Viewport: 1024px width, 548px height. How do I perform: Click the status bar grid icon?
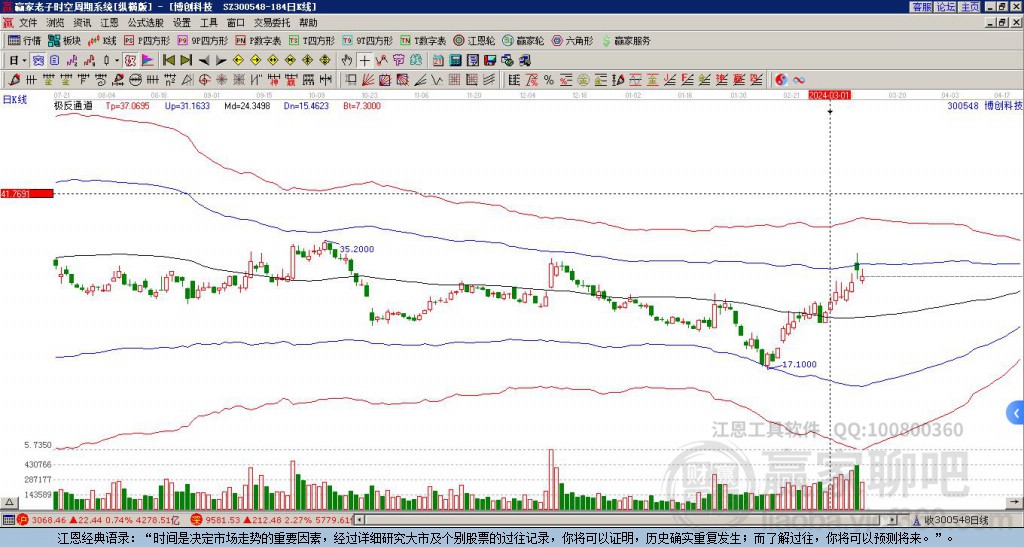pyautogui.click(x=8, y=520)
